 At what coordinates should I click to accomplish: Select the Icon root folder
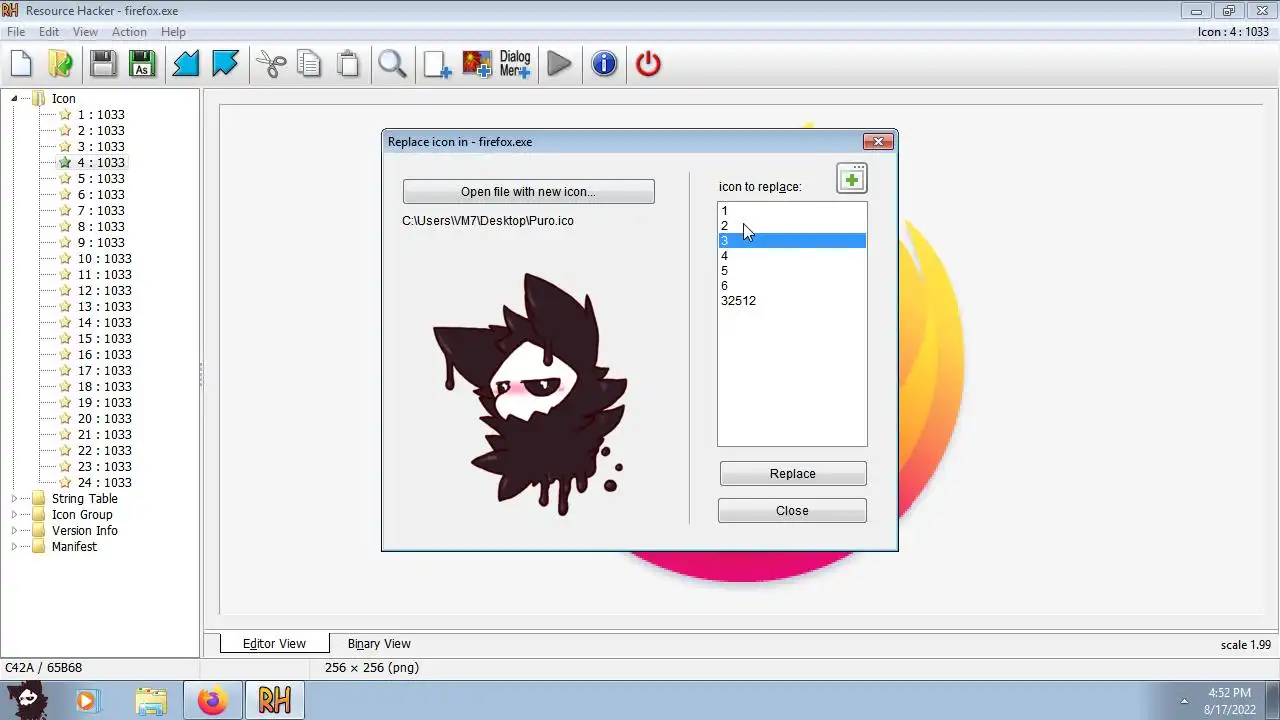click(63, 98)
